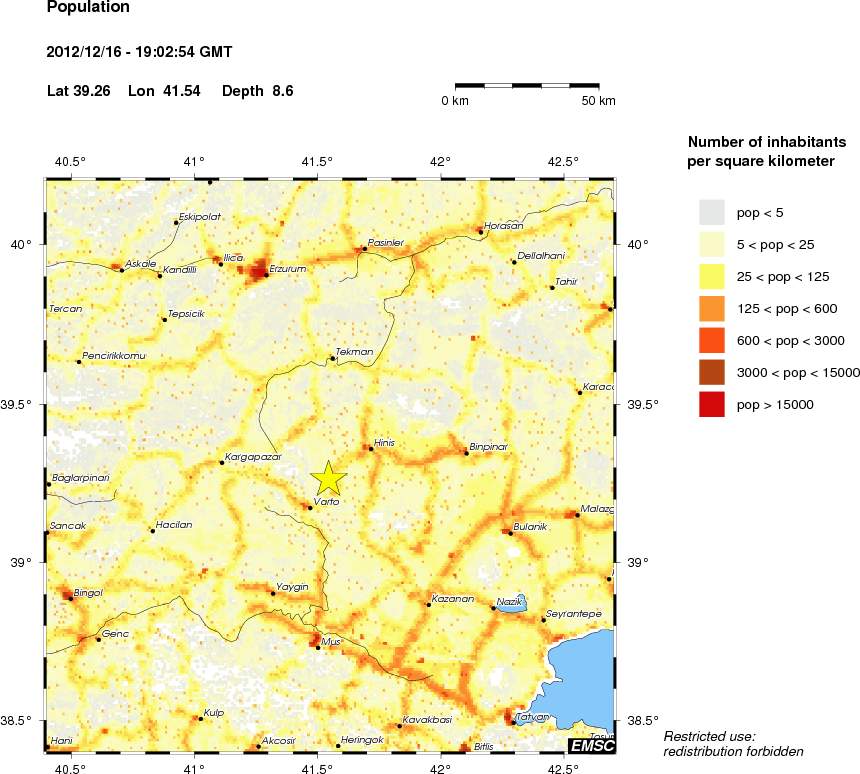Click the 50 km scale bar
The height and width of the screenshot is (774, 860).
[535, 87]
